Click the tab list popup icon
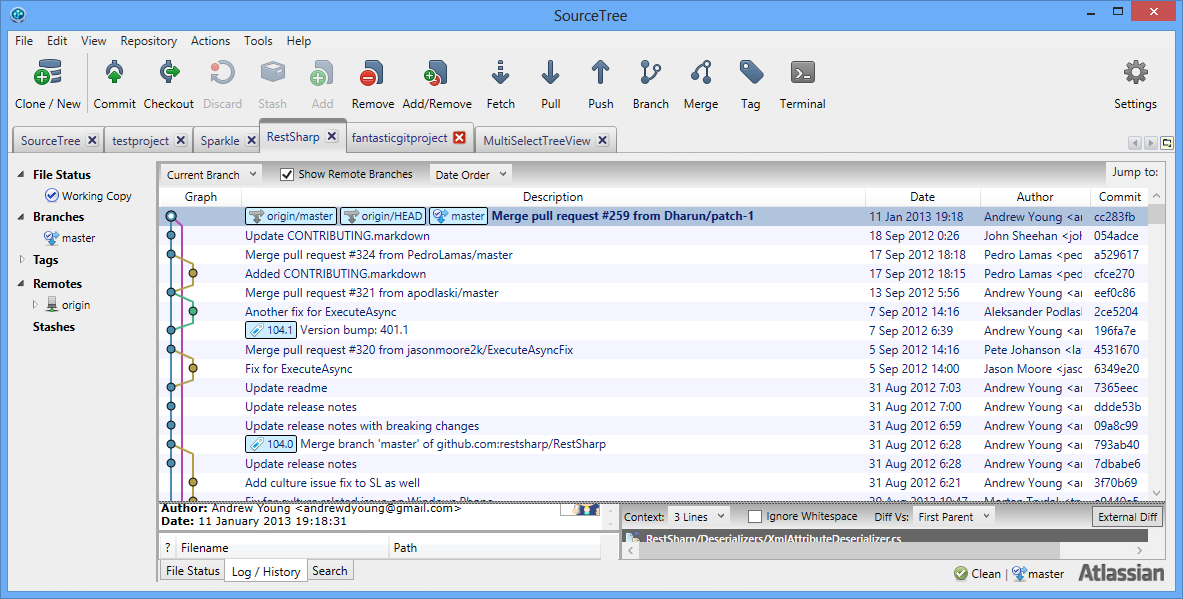The width and height of the screenshot is (1183, 599). point(1167,143)
